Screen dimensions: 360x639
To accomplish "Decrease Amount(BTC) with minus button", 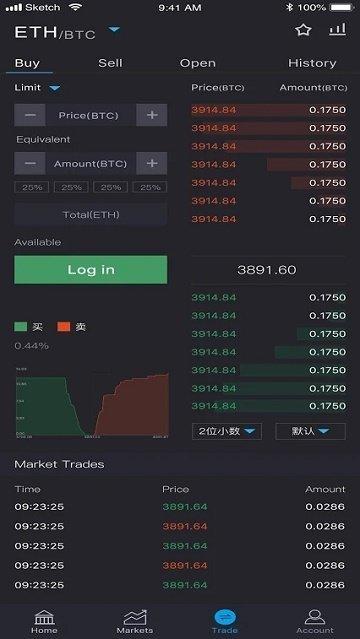I will coord(30,163).
